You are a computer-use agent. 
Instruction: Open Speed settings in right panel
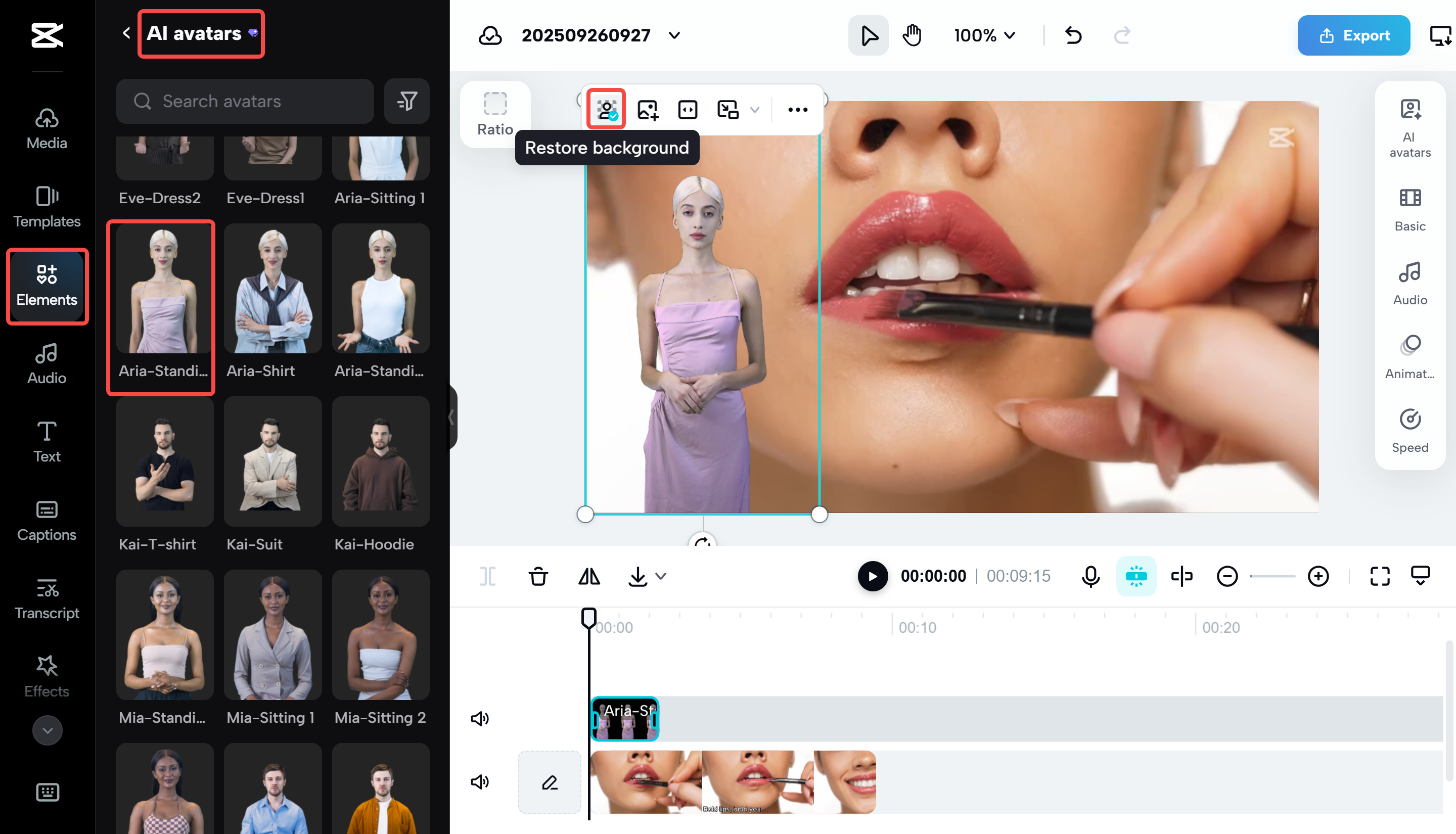point(1410,431)
